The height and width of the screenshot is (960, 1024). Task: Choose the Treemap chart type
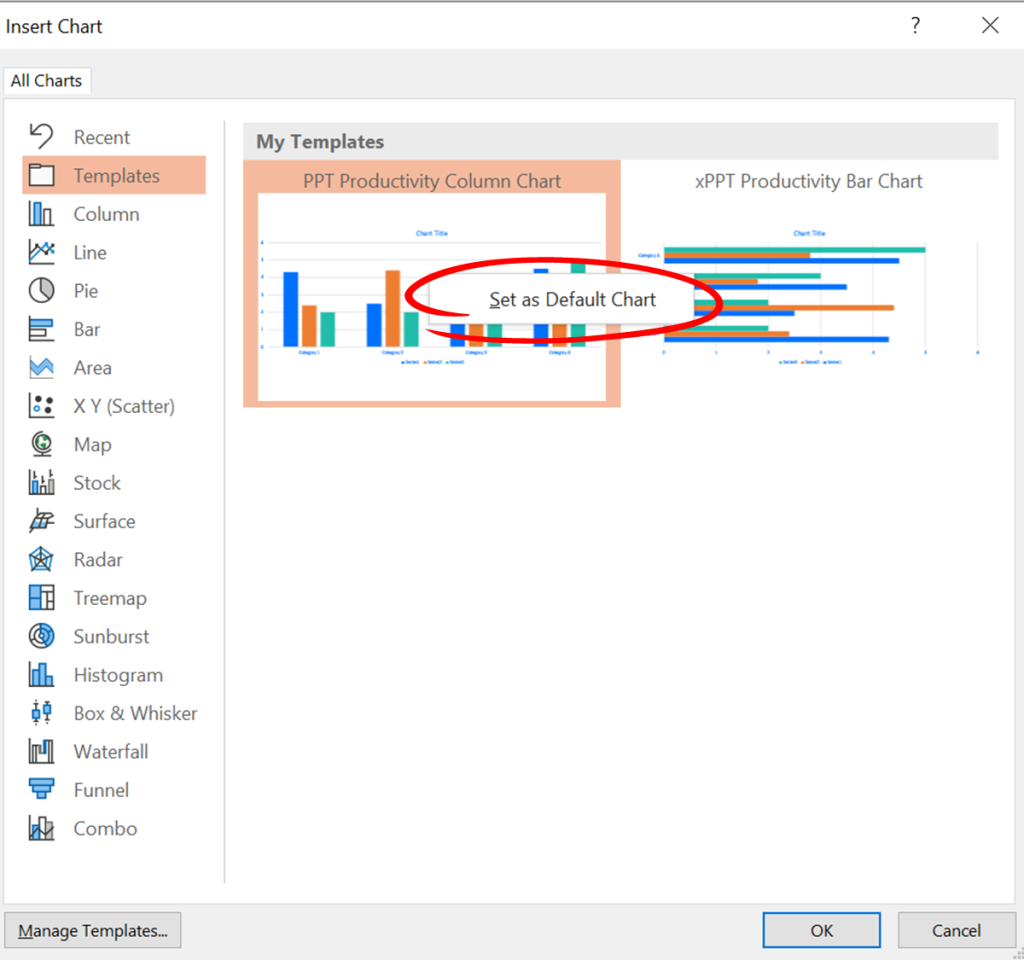coord(109,598)
